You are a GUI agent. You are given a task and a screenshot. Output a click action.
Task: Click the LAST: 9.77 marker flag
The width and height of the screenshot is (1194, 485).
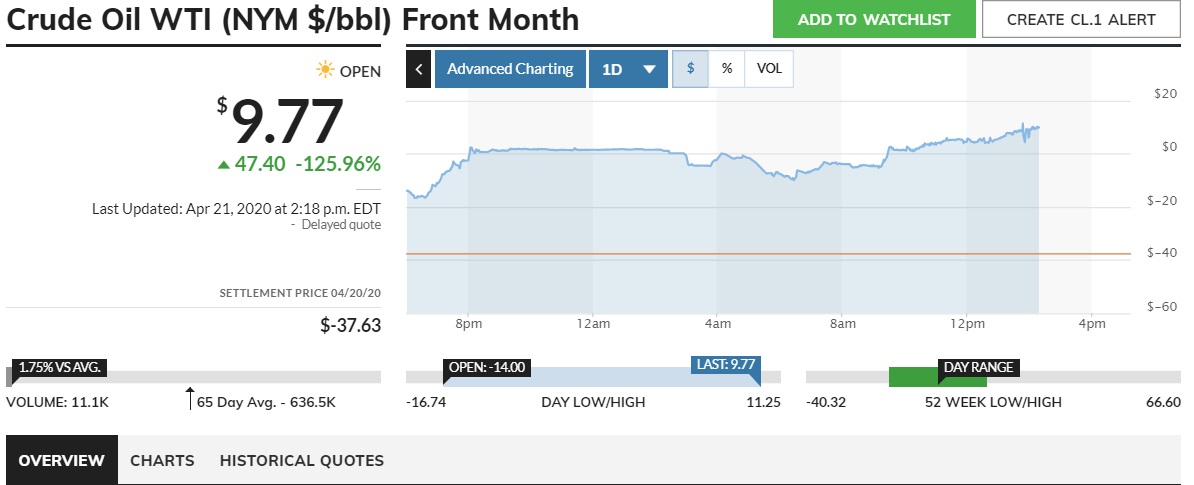[x=725, y=365]
